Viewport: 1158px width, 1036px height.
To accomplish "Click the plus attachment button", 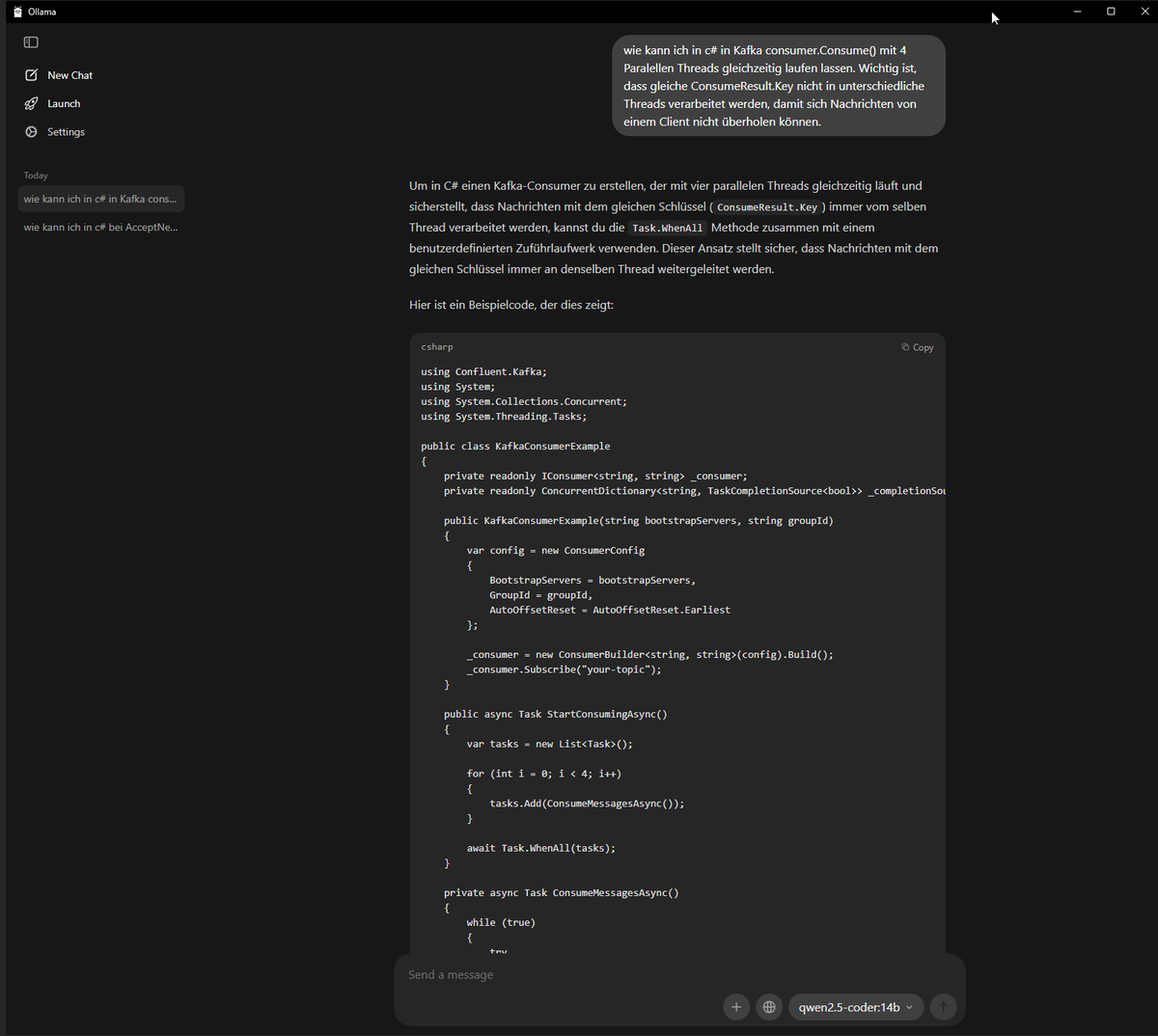I will pyautogui.click(x=736, y=1007).
